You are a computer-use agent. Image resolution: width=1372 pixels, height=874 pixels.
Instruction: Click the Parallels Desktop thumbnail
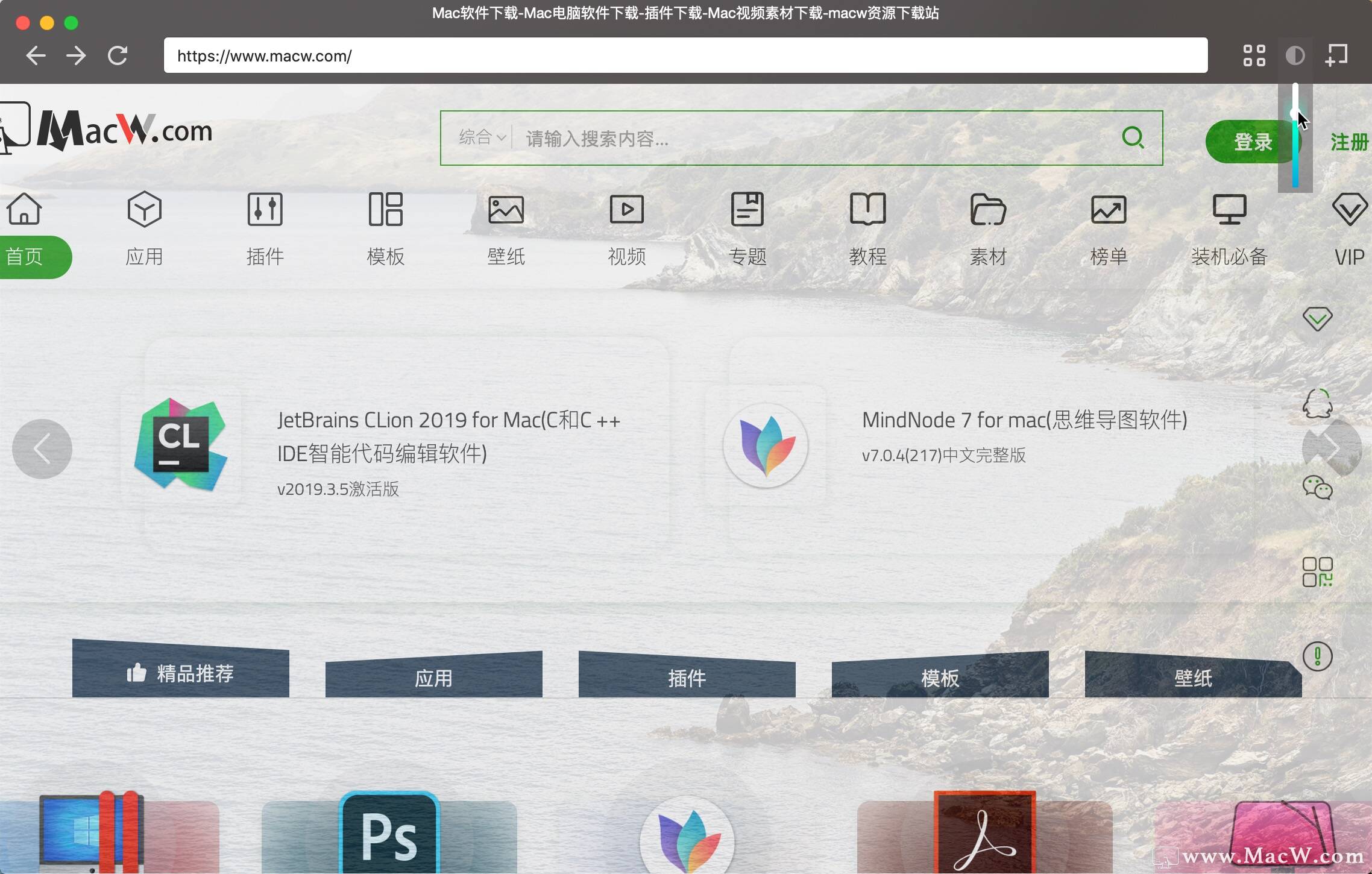point(92,833)
